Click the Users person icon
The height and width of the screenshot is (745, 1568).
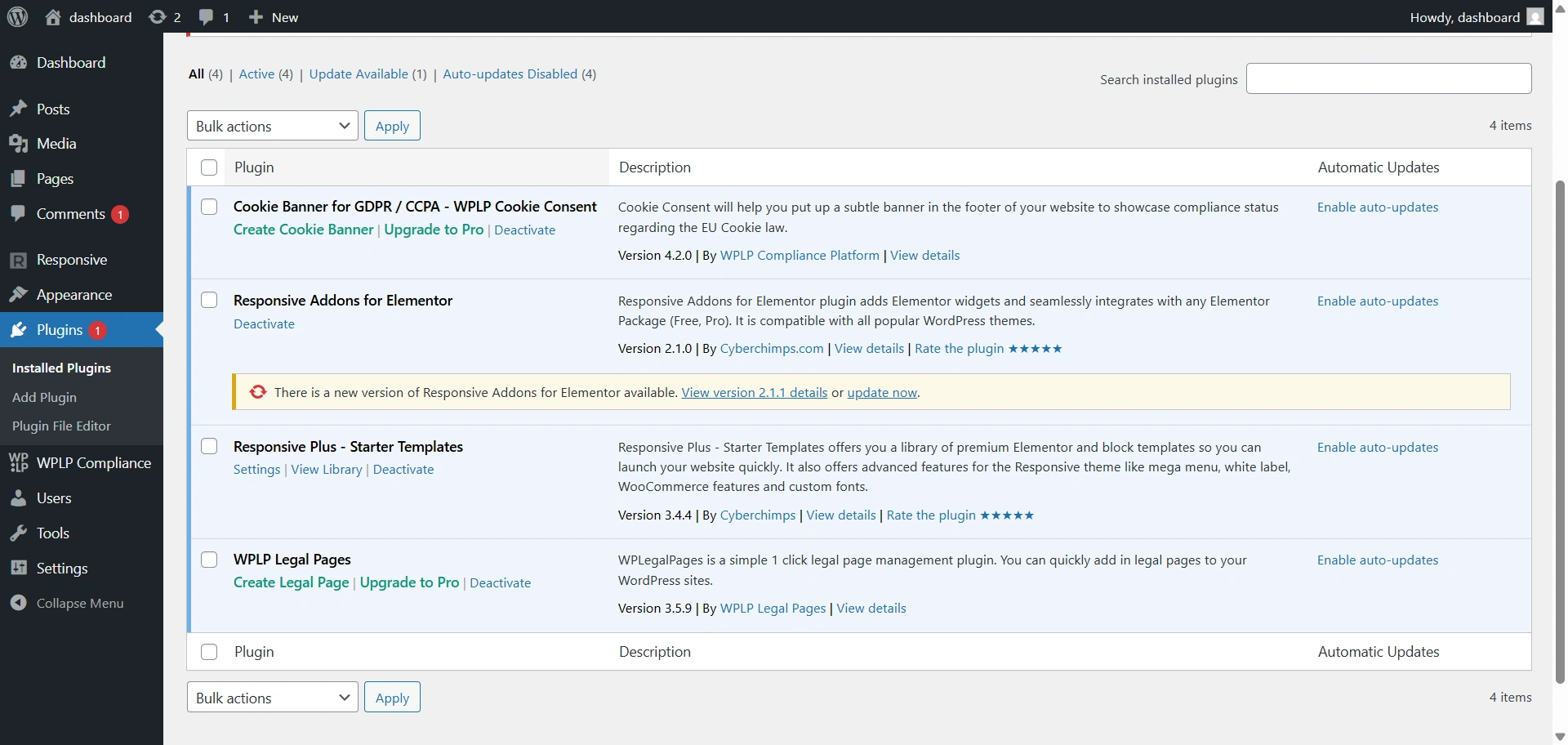point(19,498)
